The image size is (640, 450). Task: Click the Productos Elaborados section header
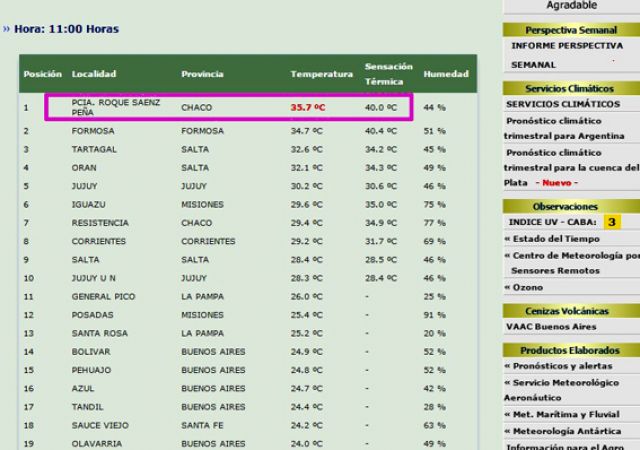pos(570,350)
